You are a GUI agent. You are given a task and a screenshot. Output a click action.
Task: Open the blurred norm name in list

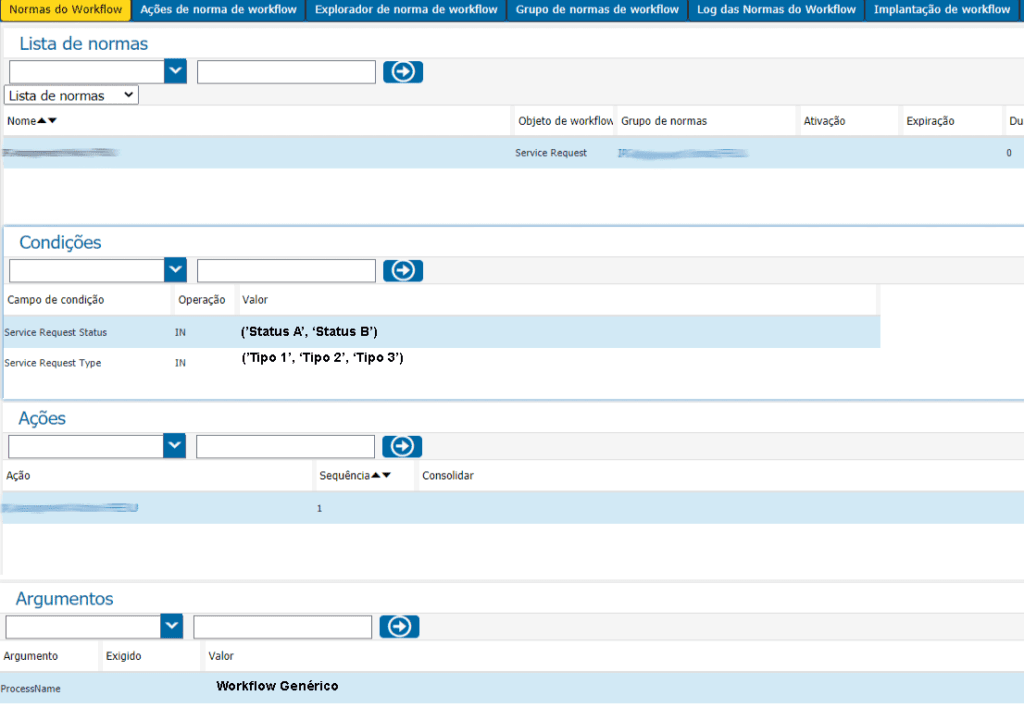(60, 153)
